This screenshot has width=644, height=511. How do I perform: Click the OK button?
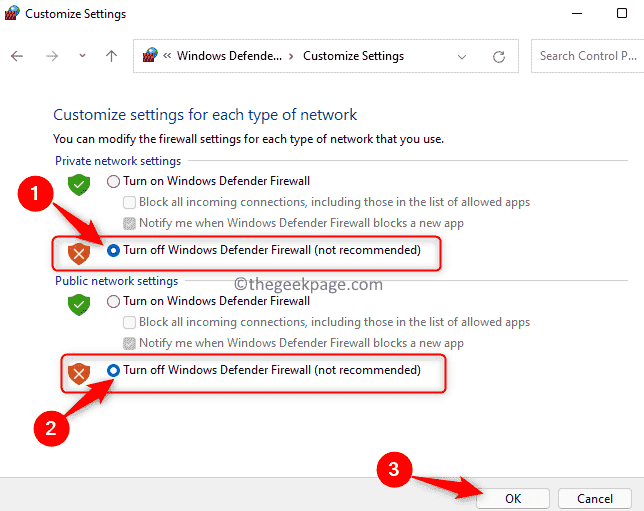click(512, 497)
